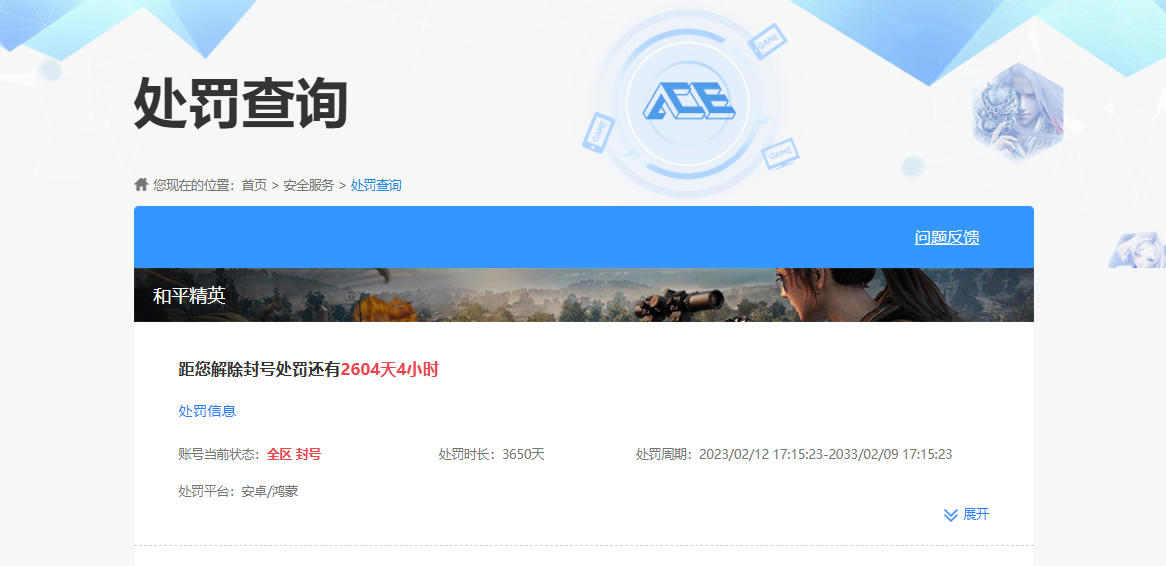
Task: Click the 处罚周期 date range text
Action: [825, 455]
